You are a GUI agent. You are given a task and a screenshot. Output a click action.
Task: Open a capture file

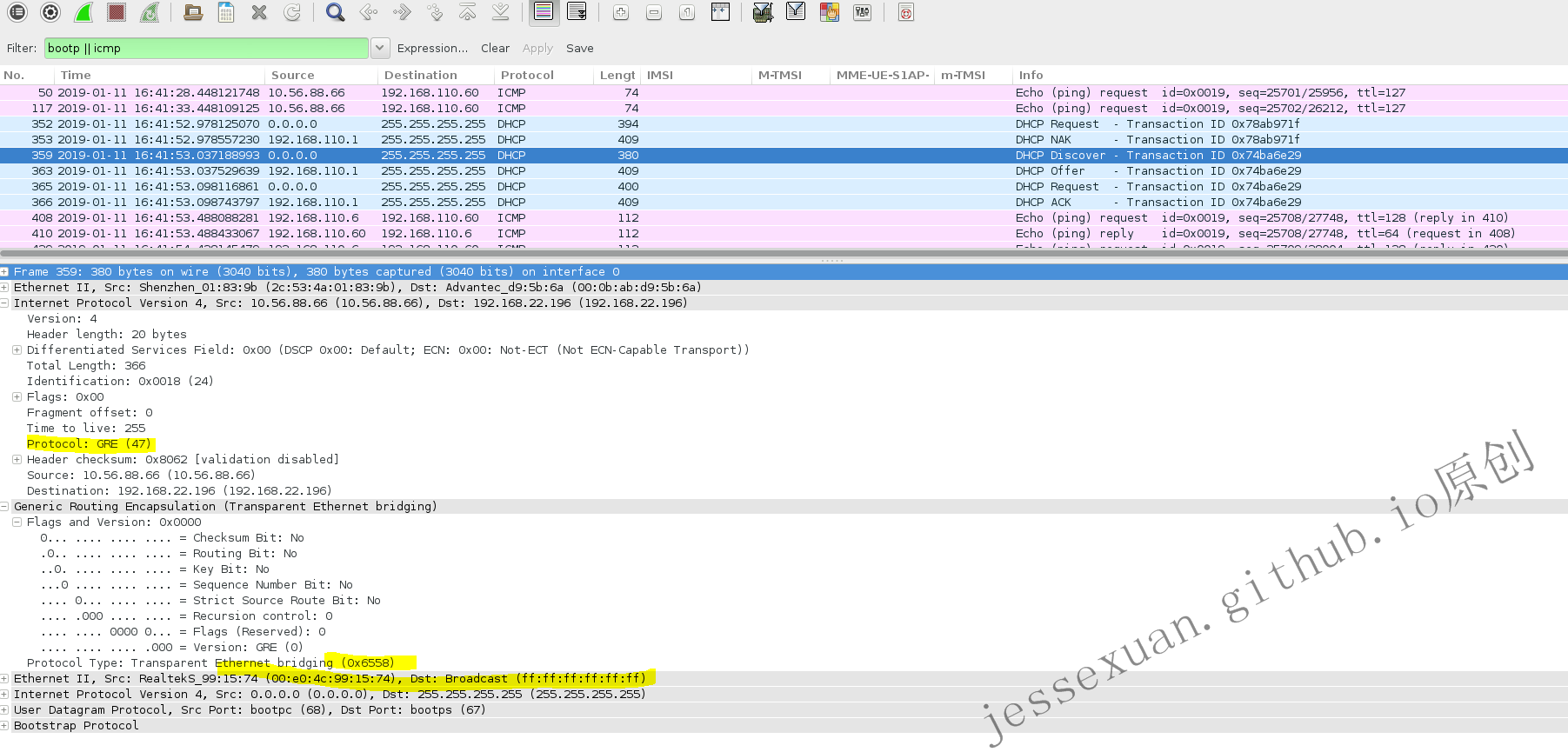click(x=193, y=12)
